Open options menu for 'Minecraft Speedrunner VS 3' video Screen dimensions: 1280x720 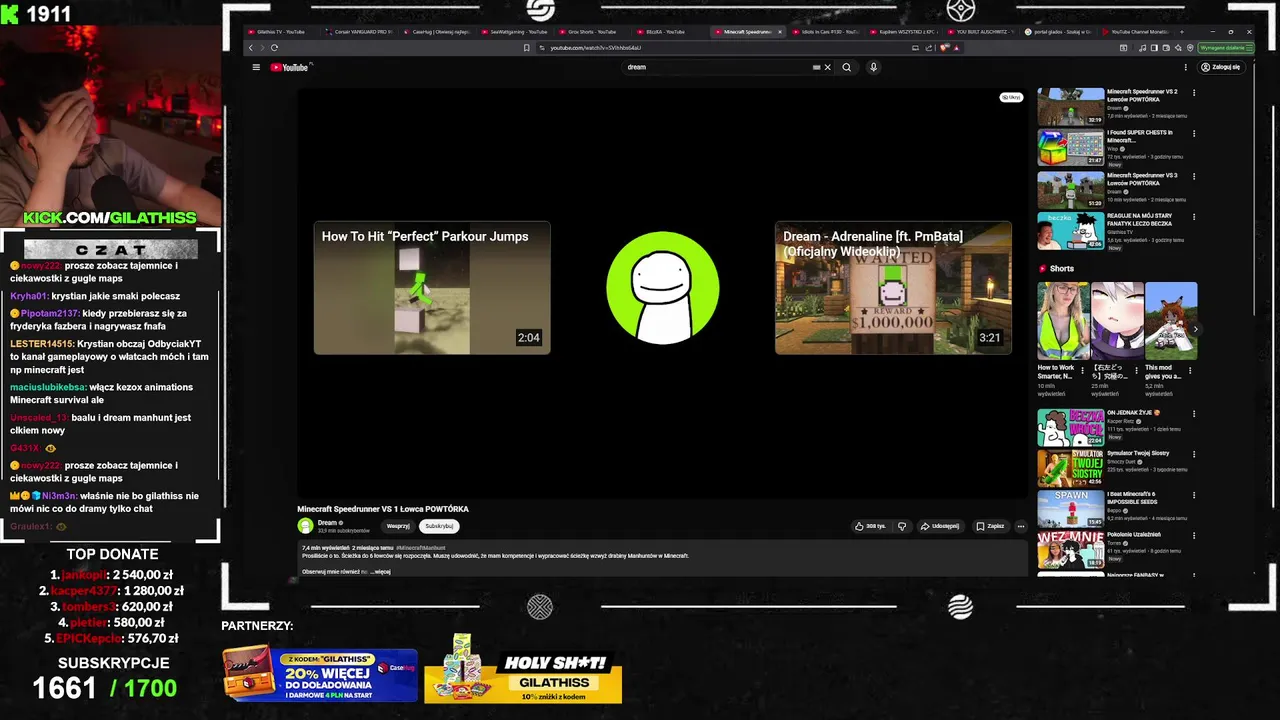[x=1193, y=176]
